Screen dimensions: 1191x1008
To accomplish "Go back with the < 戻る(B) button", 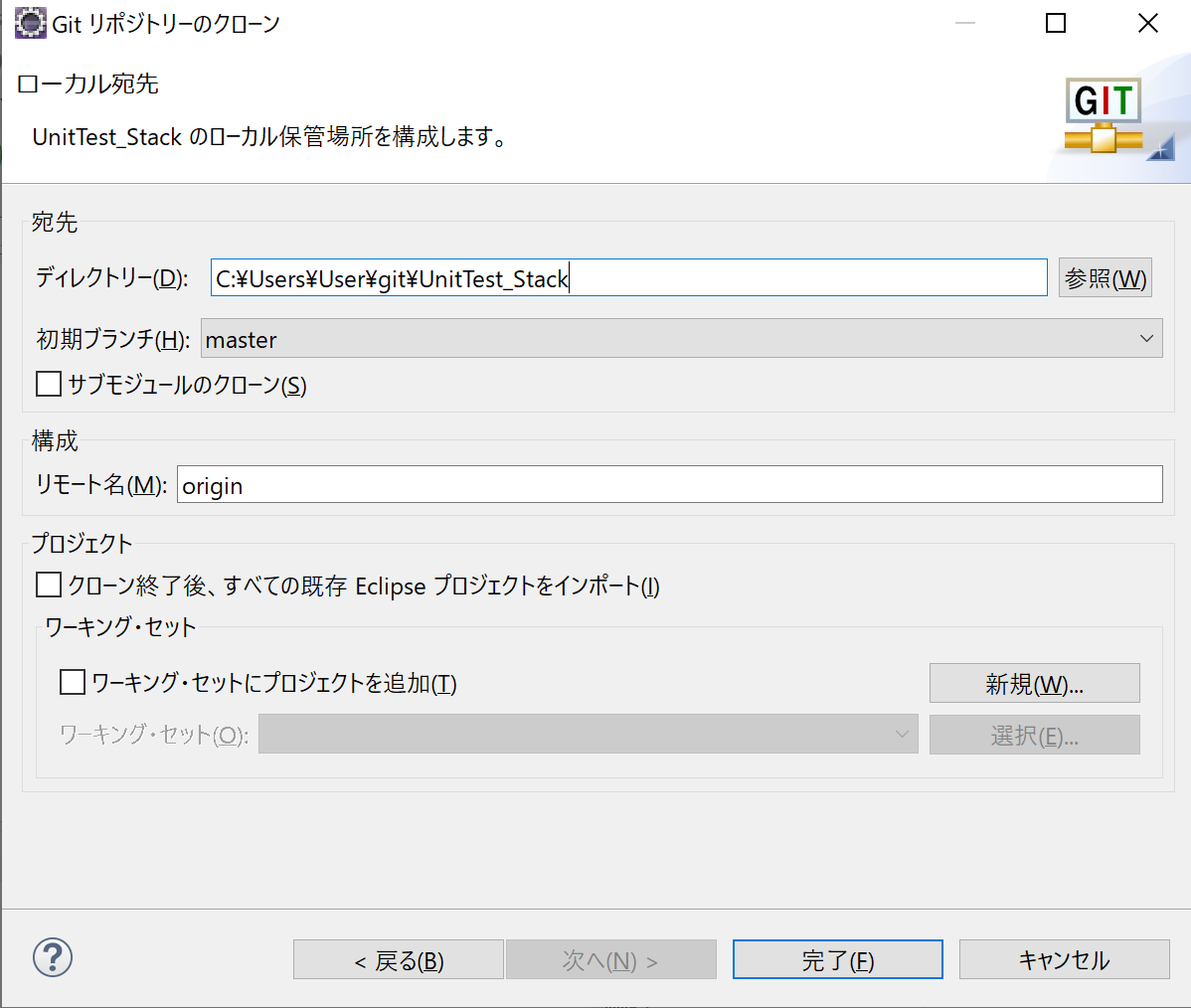I will [398, 960].
